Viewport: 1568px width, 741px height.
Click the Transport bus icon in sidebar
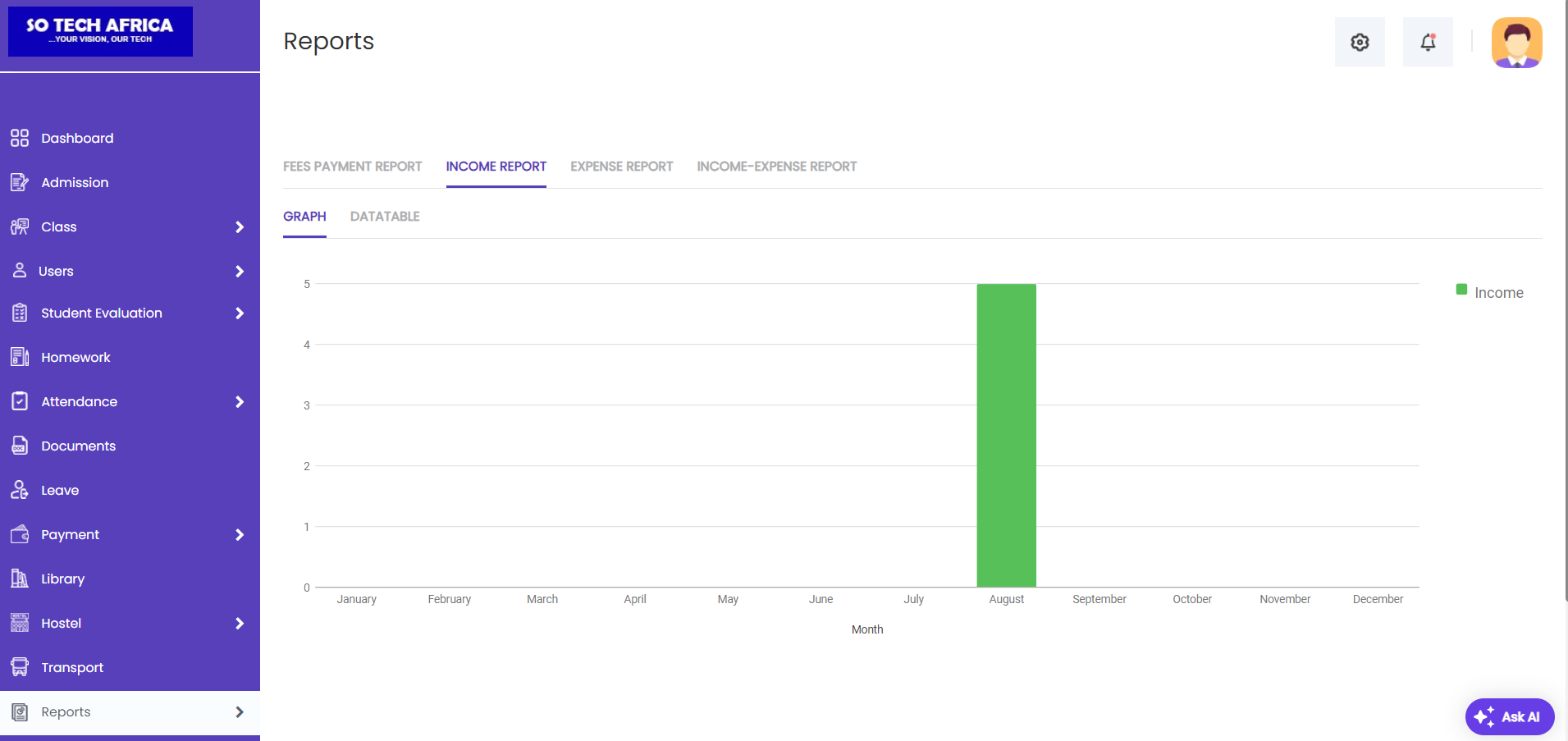(x=20, y=667)
